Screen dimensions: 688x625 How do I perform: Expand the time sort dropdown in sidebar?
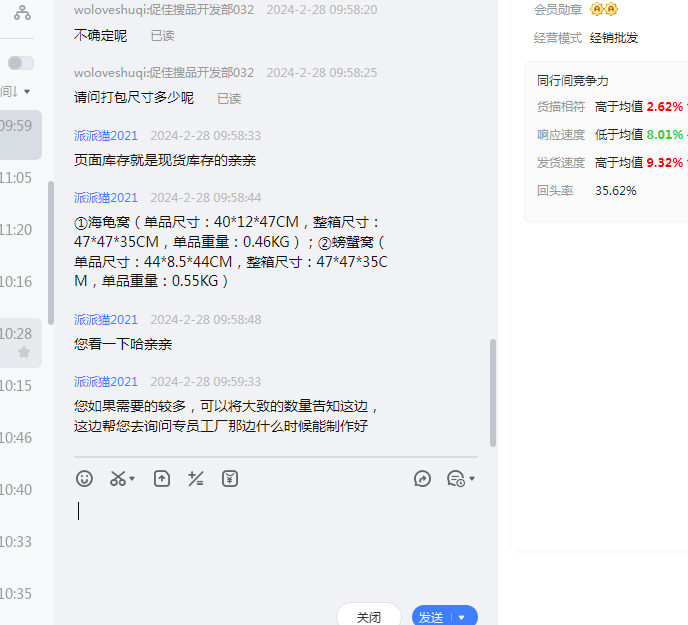[27, 92]
